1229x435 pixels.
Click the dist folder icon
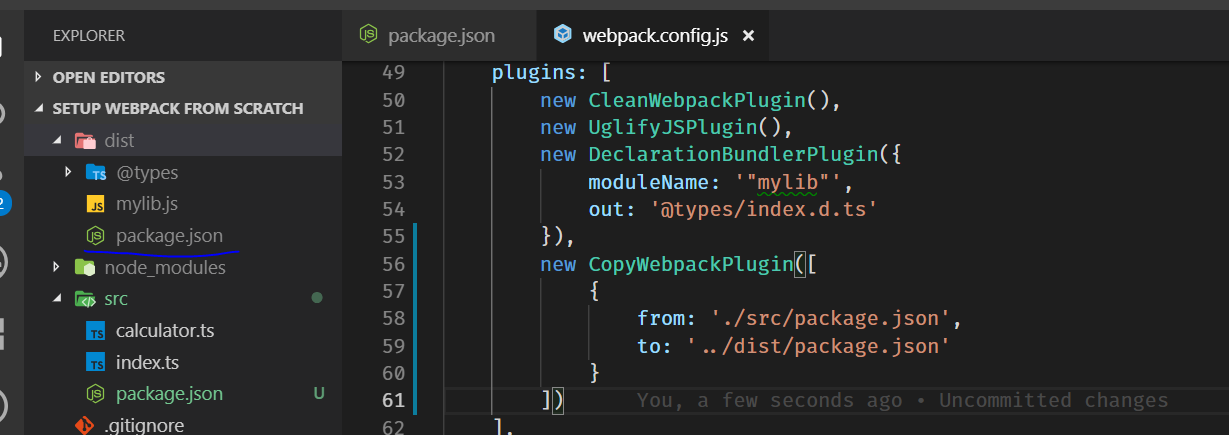click(86, 141)
